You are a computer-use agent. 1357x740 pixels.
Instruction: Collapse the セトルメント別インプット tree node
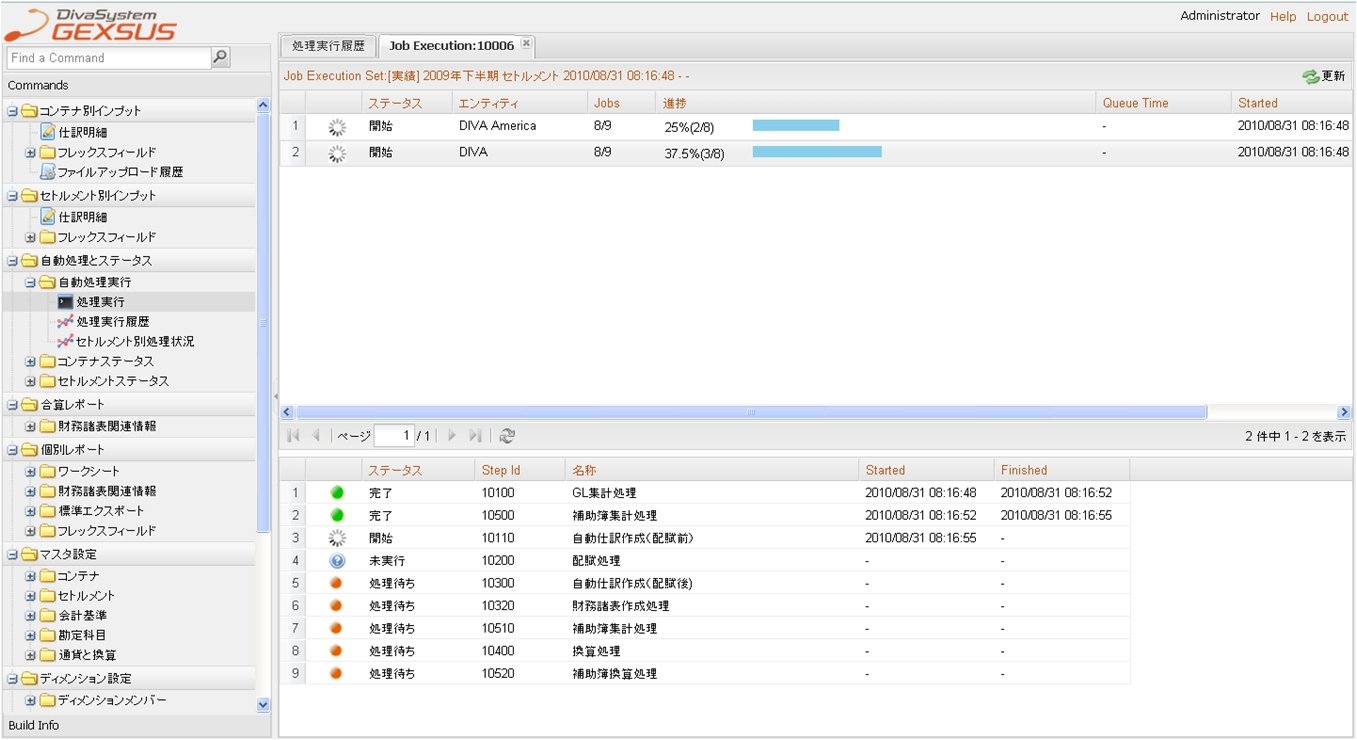point(12,196)
